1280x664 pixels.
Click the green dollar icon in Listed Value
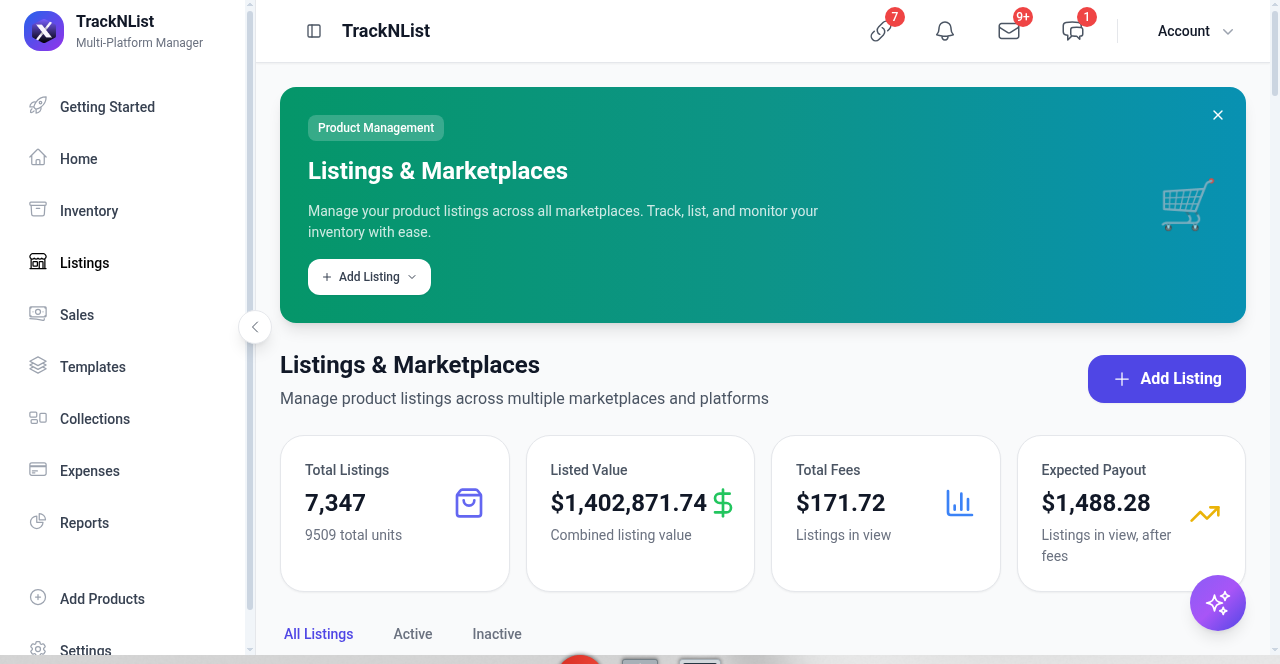tap(723, 503)
